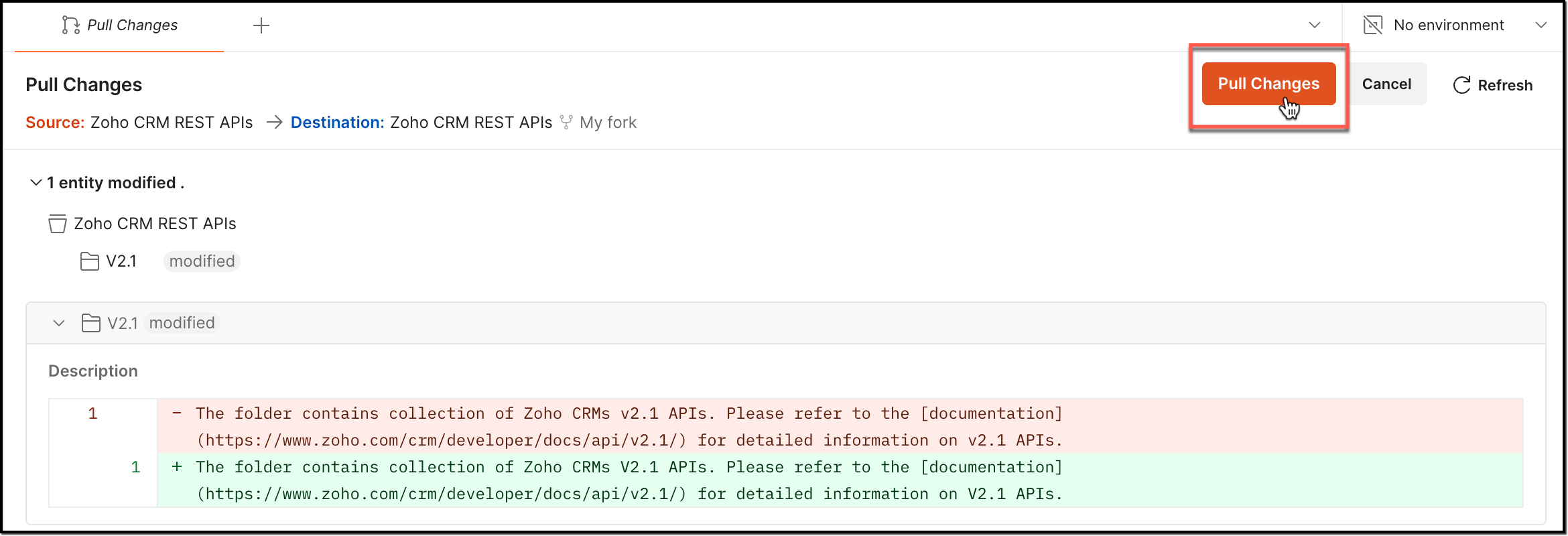Click the V2.1 folder icon in tree
The width and height of the screenshot is (1568, 536).
pyautogui.click(x=89, y=261)
